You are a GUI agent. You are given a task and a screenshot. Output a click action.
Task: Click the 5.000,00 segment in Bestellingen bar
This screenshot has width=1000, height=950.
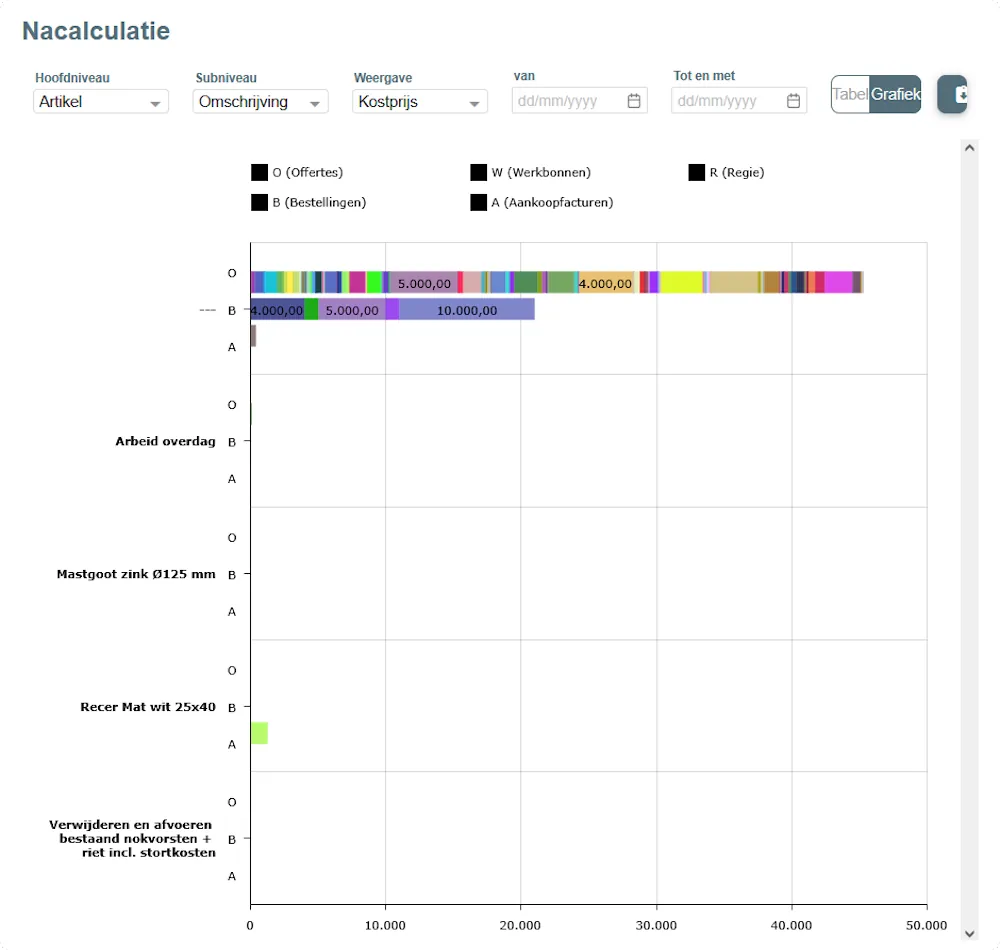[352, 310]
